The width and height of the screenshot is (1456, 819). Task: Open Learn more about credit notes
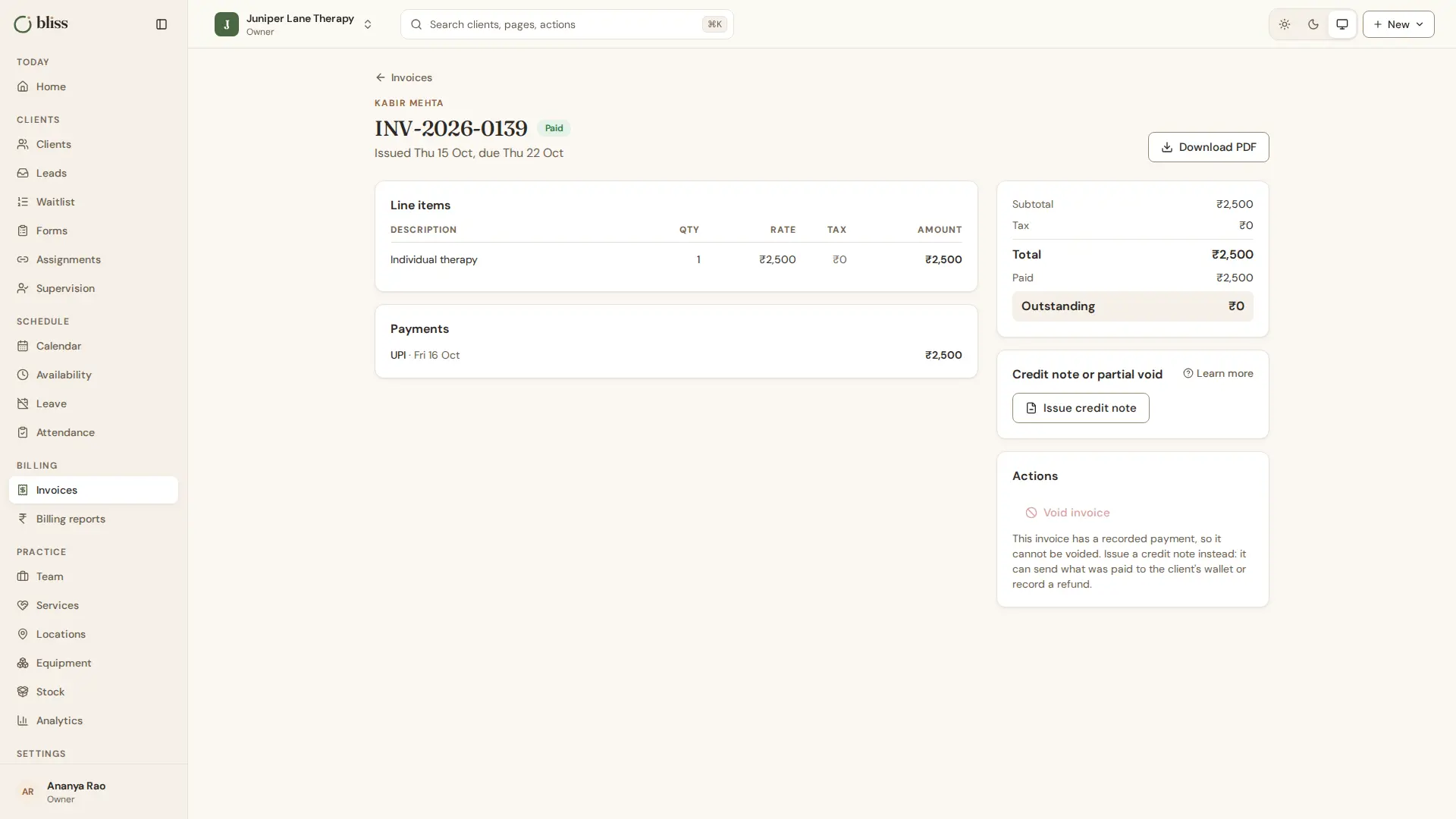(1218, 373)
